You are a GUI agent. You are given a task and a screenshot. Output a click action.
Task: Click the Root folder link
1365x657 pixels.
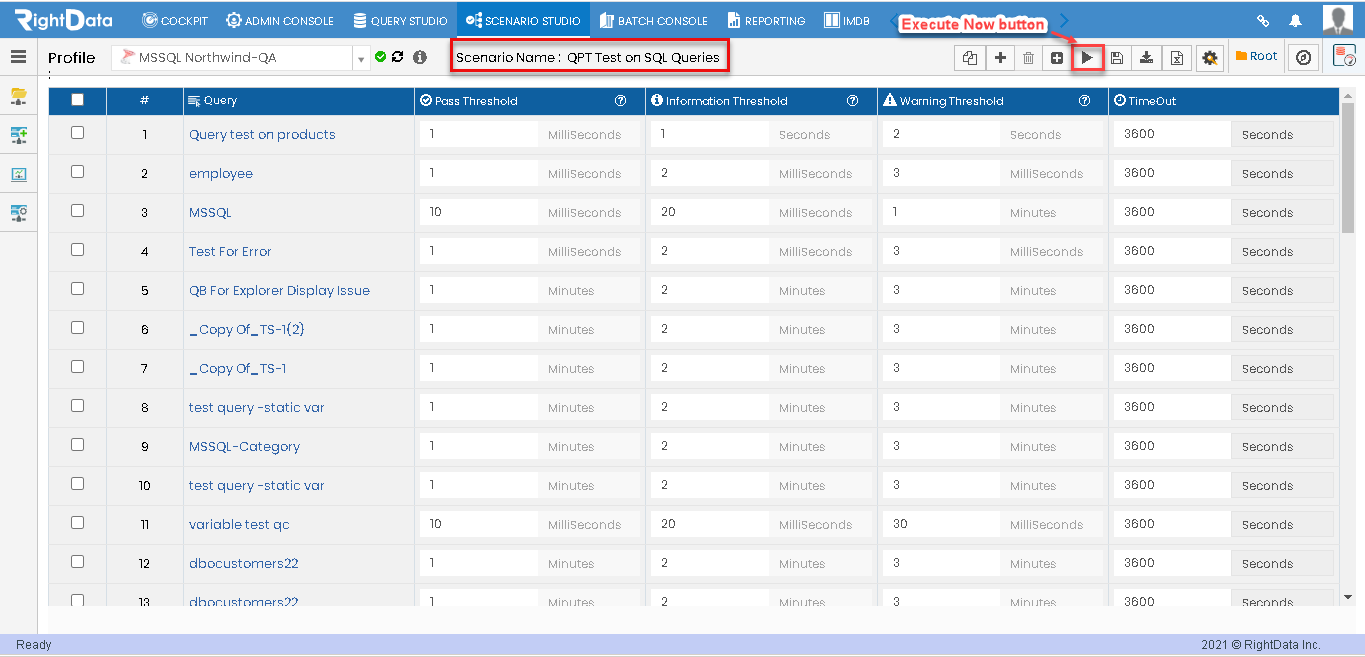click(x=1257, y=56)
